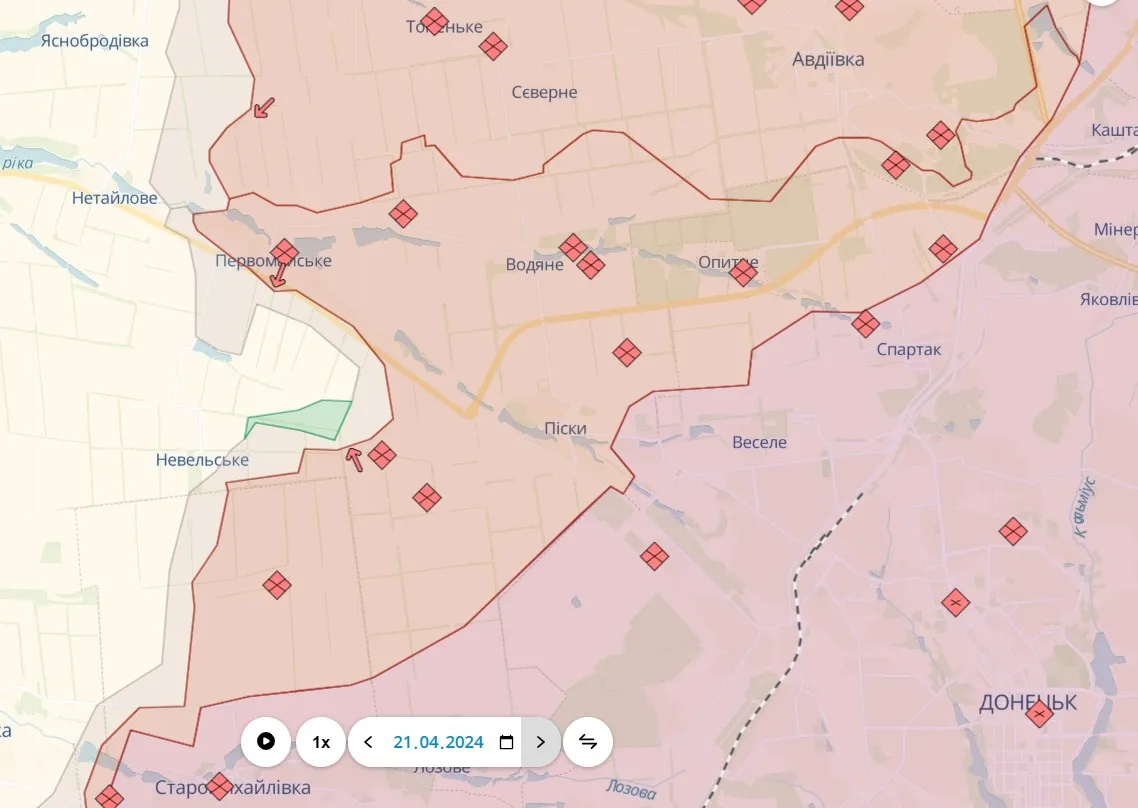Click the Веселе village label
Viewport: 1138px width, 808px height.
coord(759,442)
